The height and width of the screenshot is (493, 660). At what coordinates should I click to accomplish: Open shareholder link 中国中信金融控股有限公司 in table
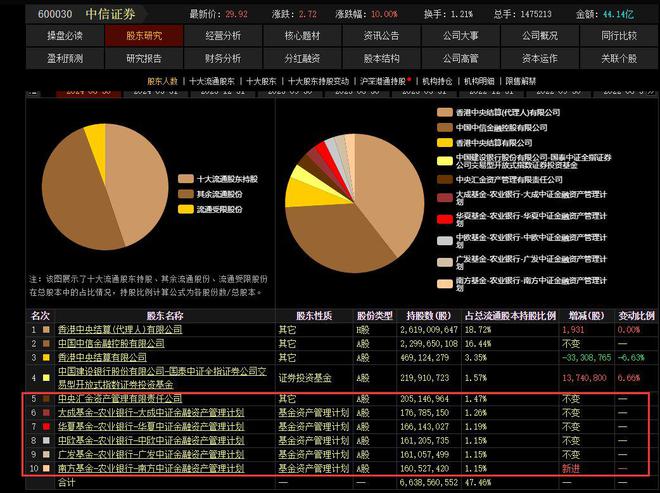(111, 343)
